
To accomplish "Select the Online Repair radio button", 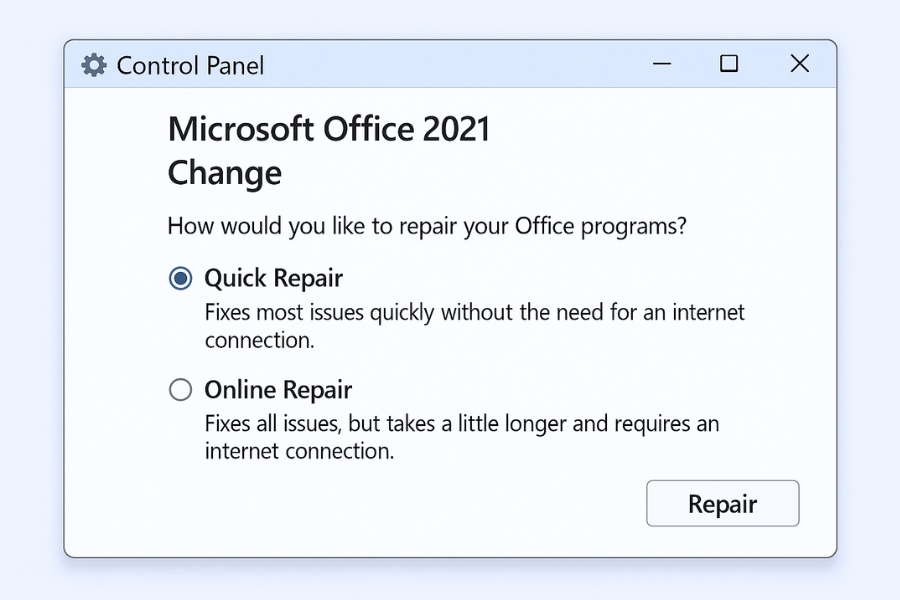I will [180, 390].
